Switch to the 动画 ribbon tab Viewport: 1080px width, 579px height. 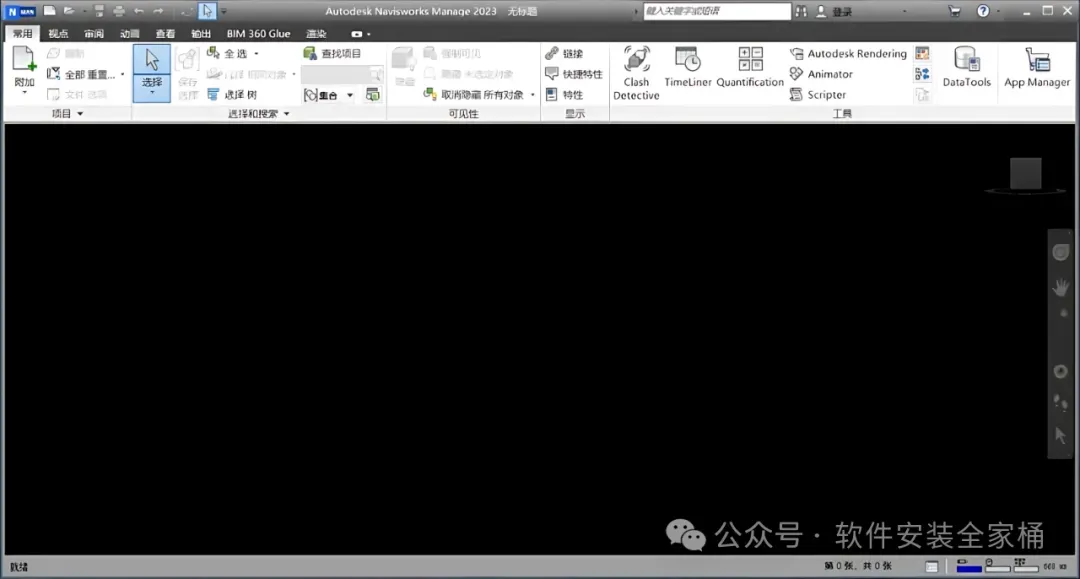pyautogui.click(x=129, y=34)
